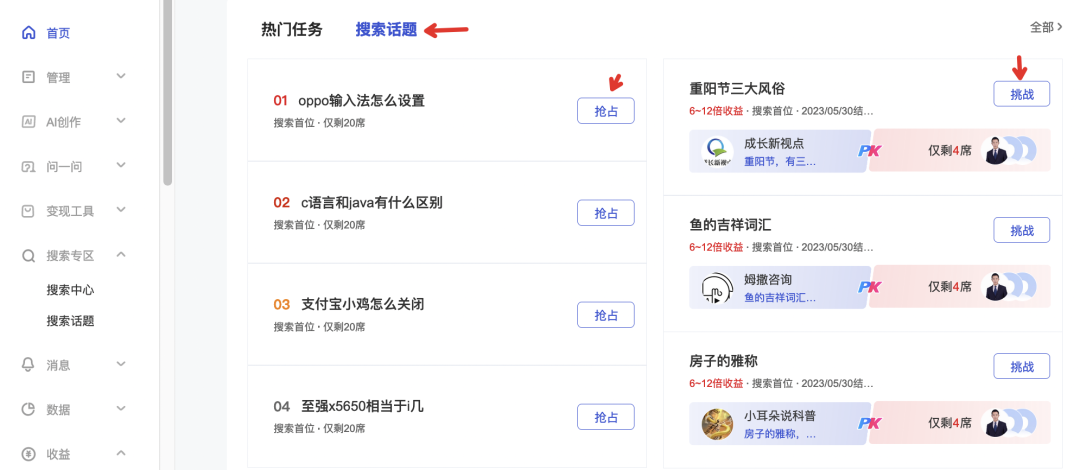Image resolution: width=1080 pixels, height=470 pixels.
Task: Click the 首页 home icon in sidebar
Action: (x=29, y=33)
